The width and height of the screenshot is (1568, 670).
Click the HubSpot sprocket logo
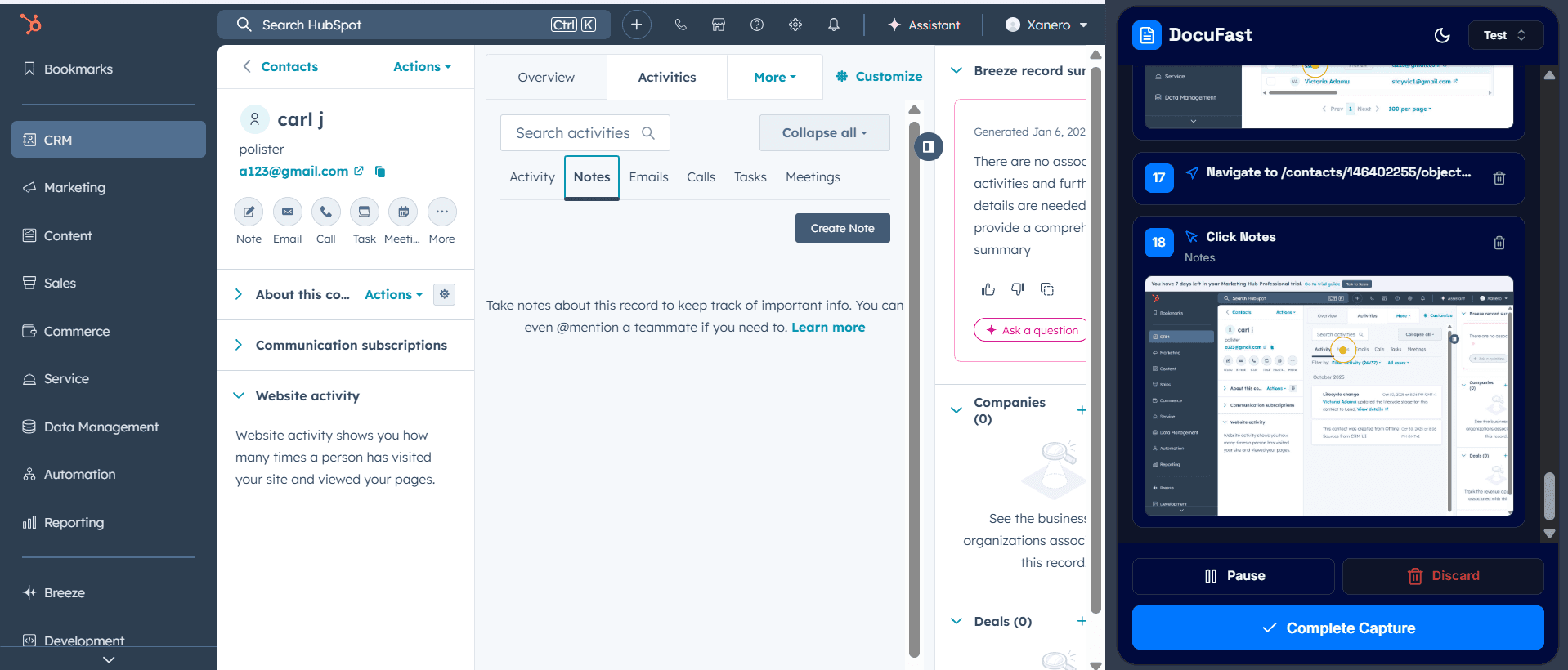click(x=31, y=25)
